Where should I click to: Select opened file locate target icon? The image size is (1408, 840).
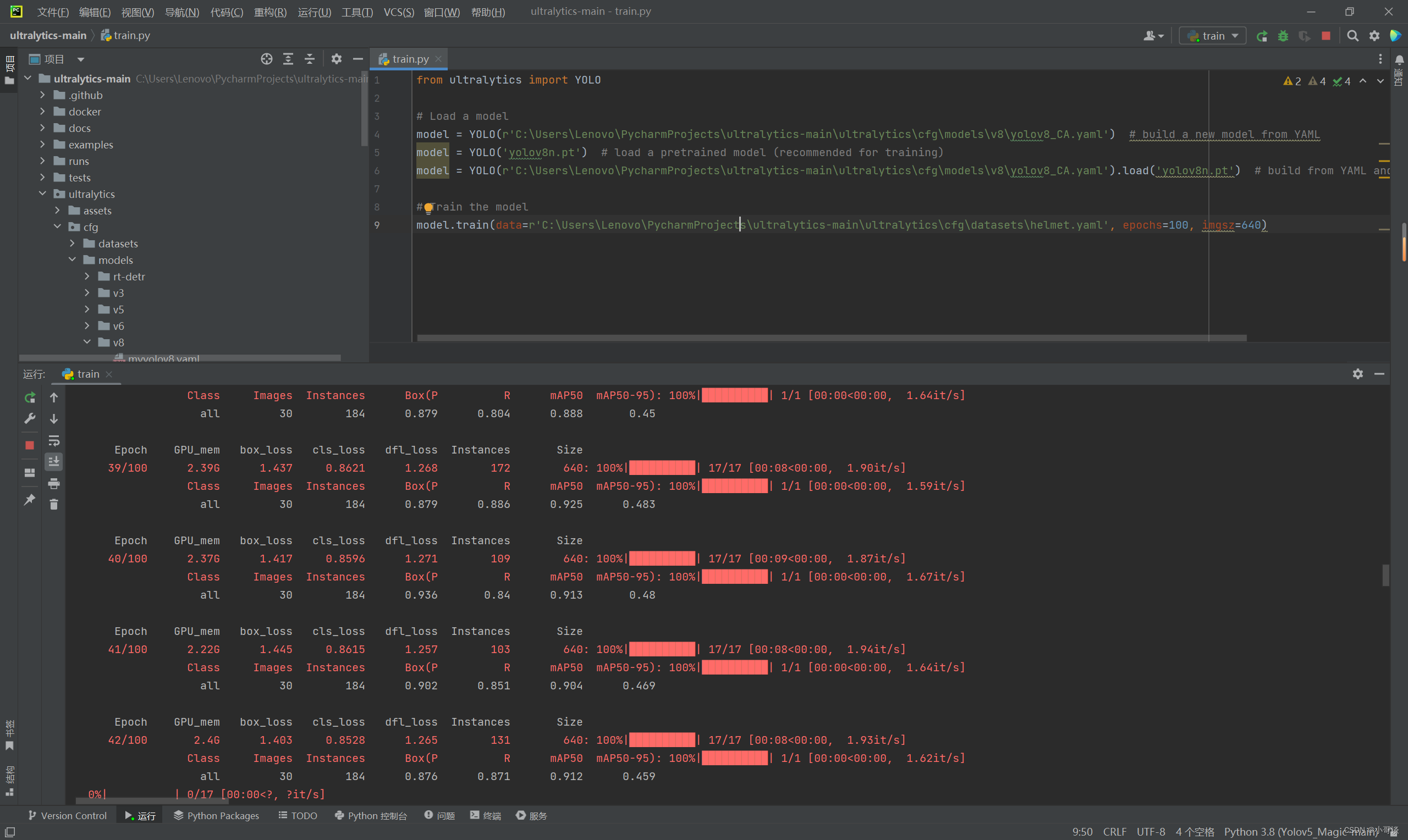pos(267,59)
